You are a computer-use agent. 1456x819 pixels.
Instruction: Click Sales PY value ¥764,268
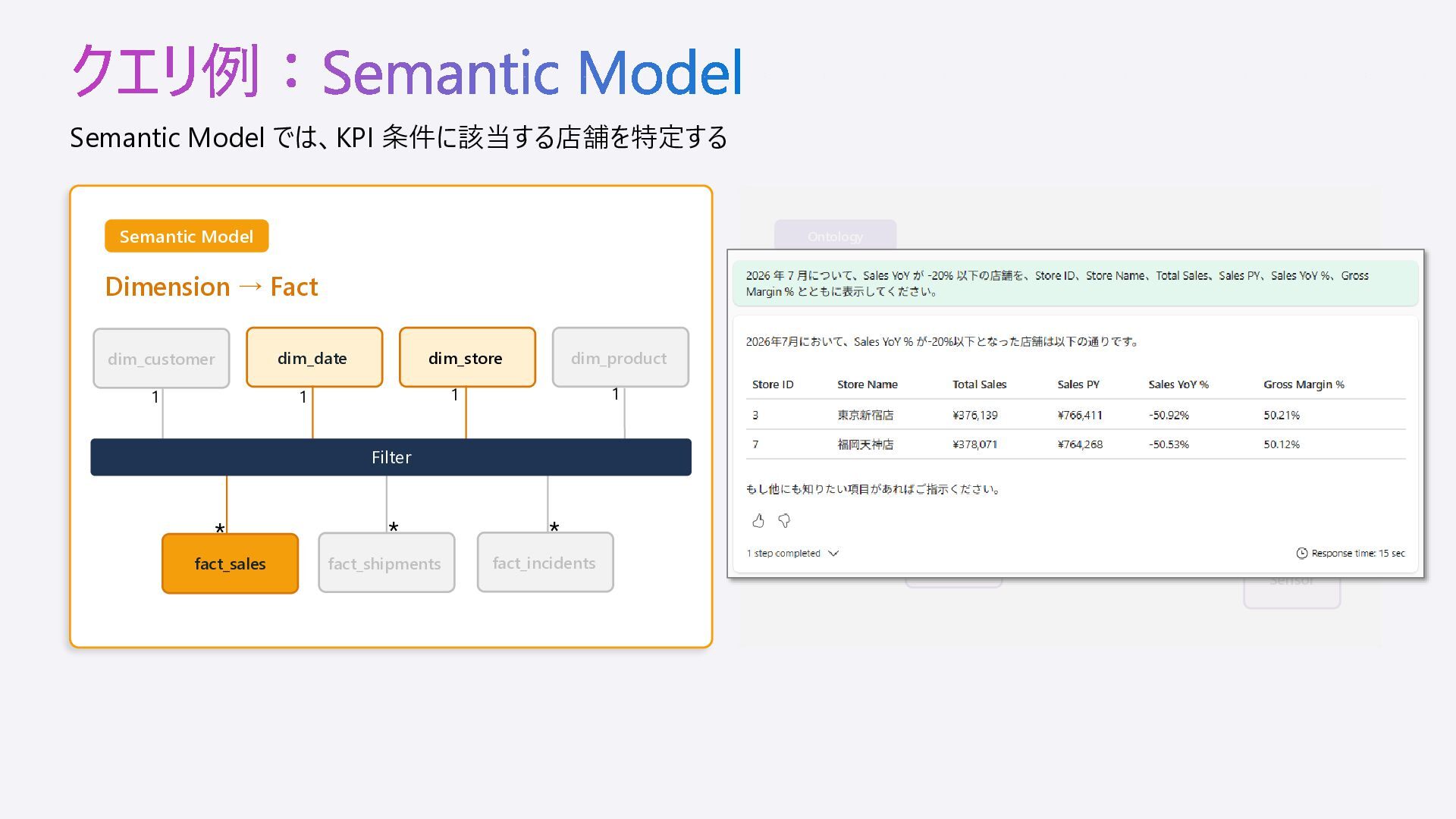point(1080,444)
